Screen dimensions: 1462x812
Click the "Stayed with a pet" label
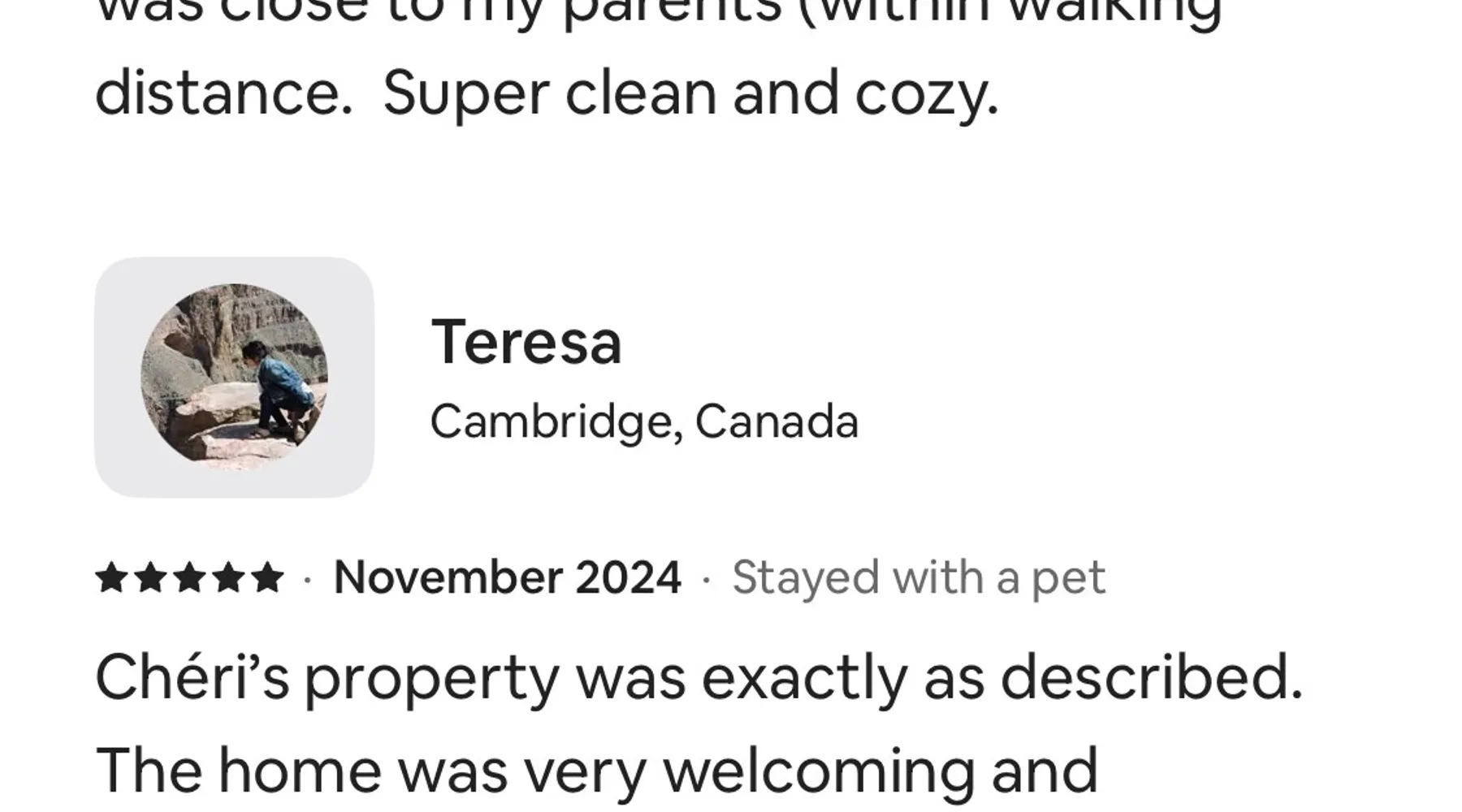tap(918, 578)
